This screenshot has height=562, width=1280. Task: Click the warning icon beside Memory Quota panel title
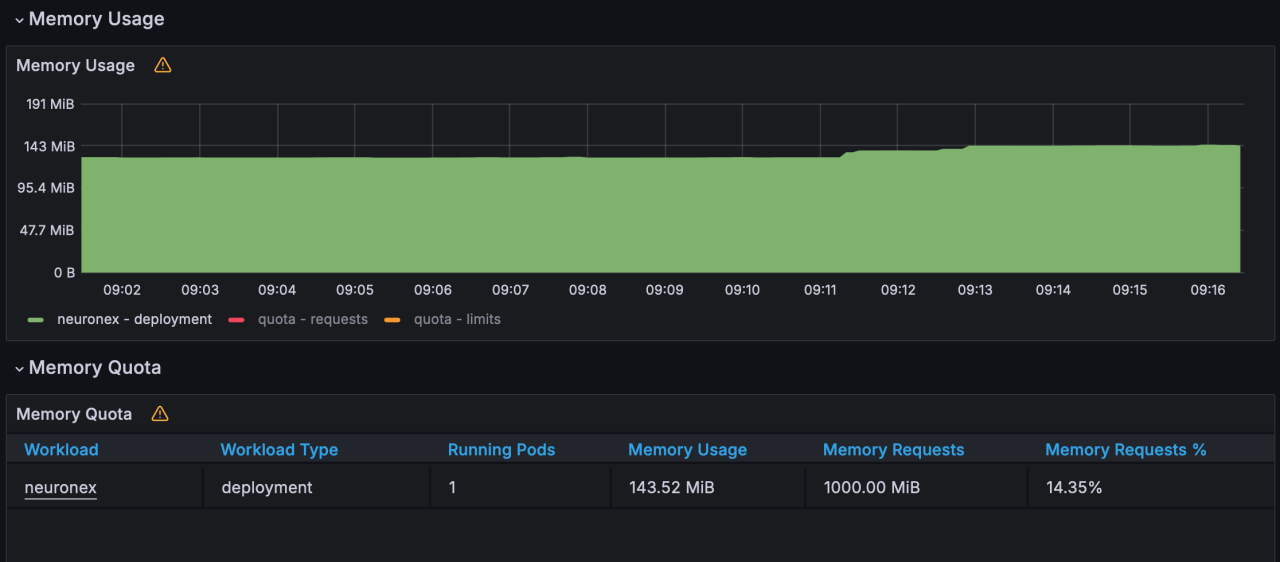160,414
